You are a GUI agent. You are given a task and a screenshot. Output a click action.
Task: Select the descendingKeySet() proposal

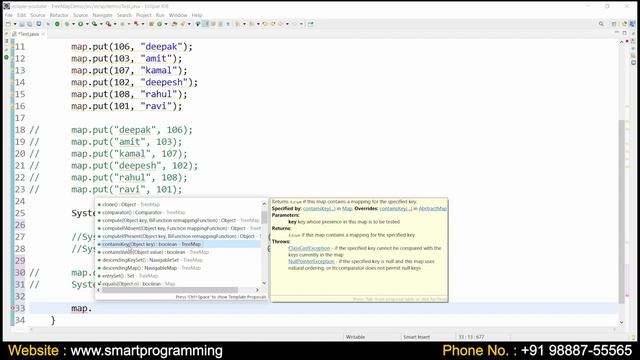[x=179, y=260]
